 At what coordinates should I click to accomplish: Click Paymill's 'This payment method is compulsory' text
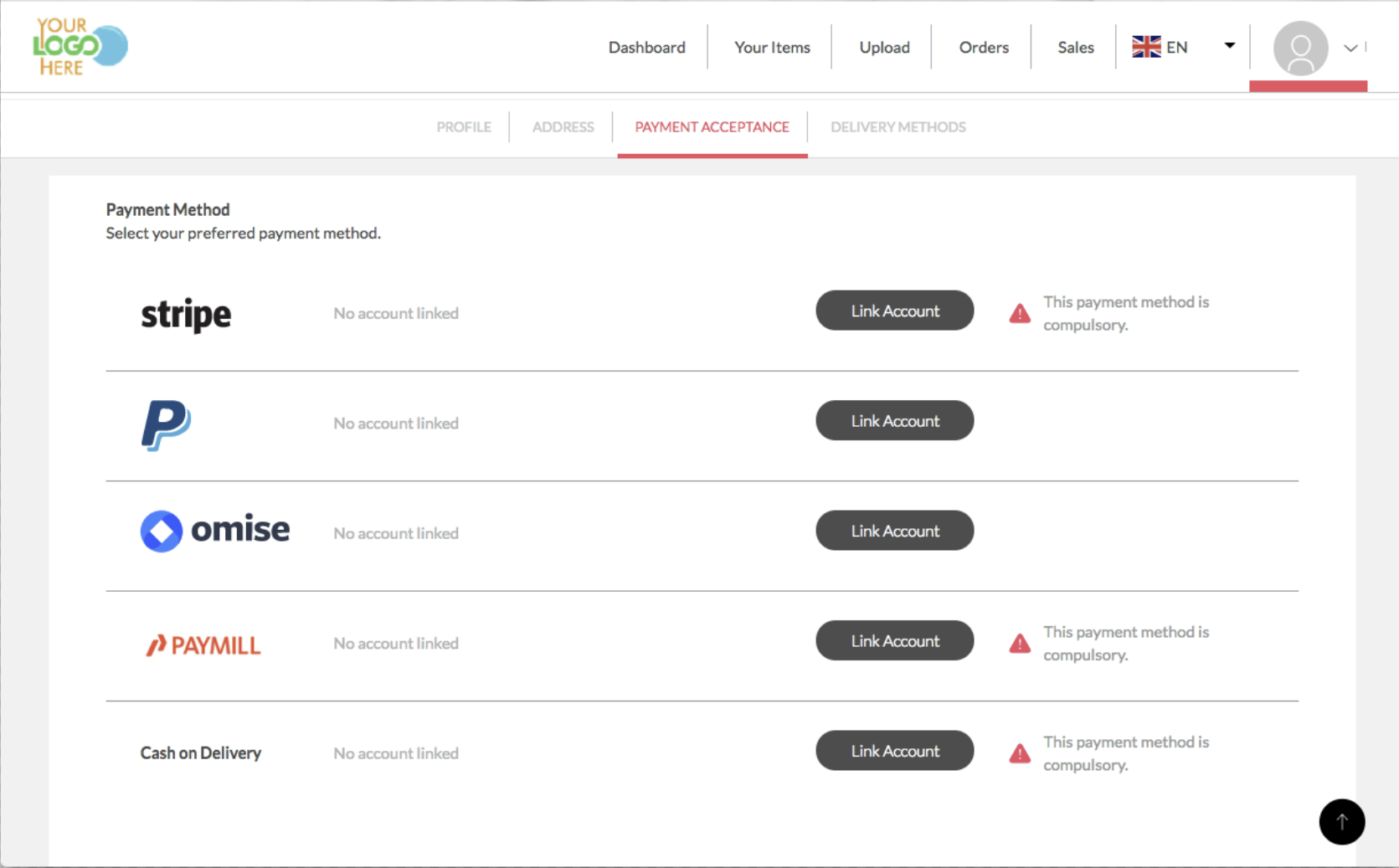1126,643
